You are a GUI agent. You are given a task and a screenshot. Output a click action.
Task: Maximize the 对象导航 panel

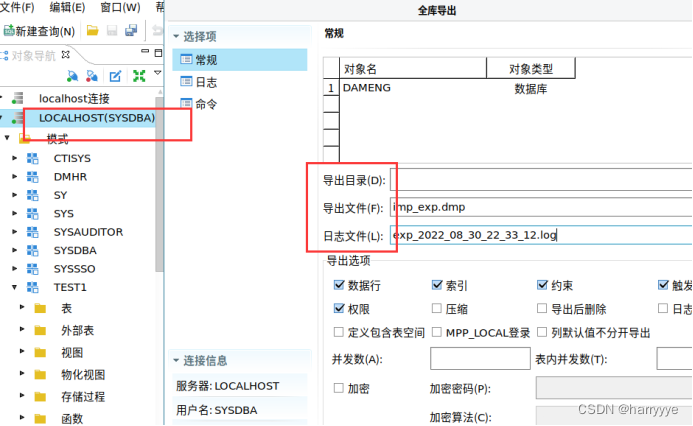point(158,53)
